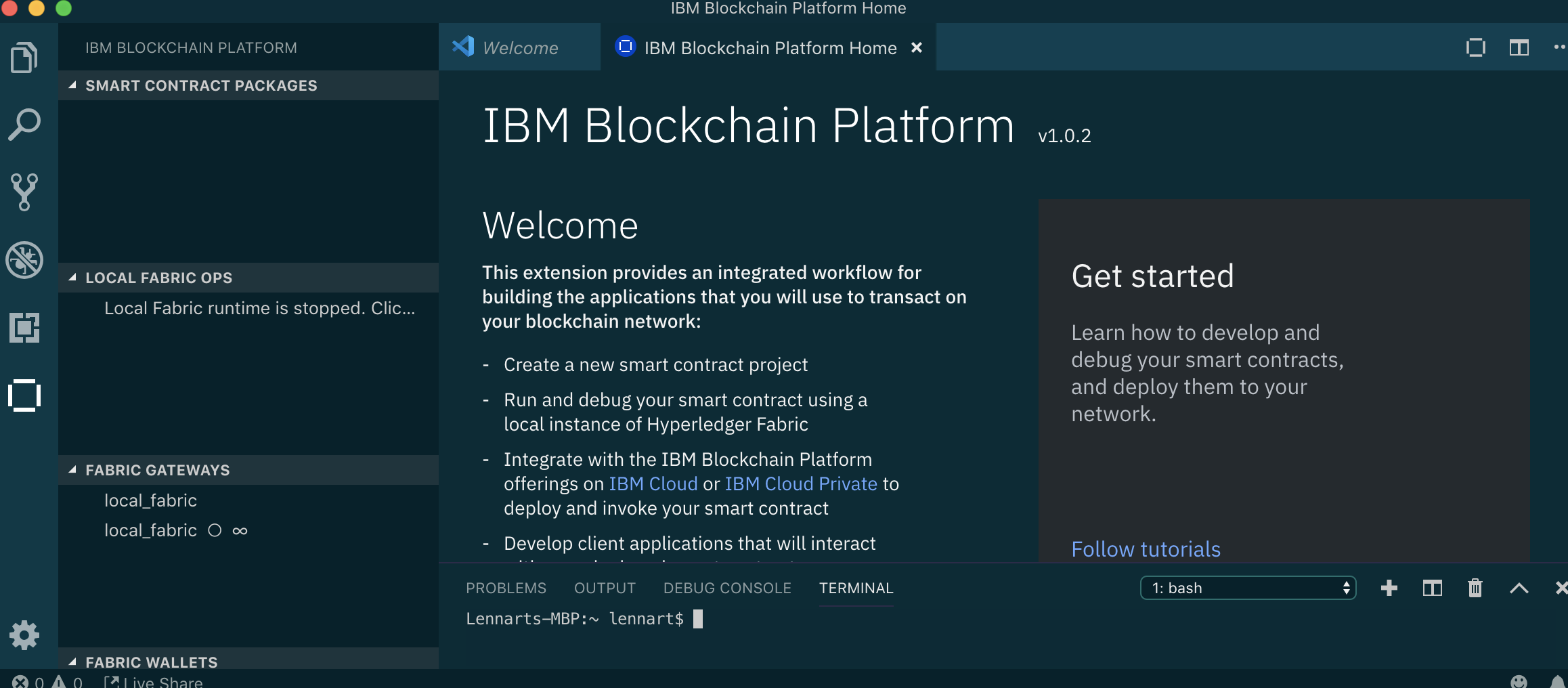Open the '1: bash' terminal dropdown

click(x=1248, y=588)
